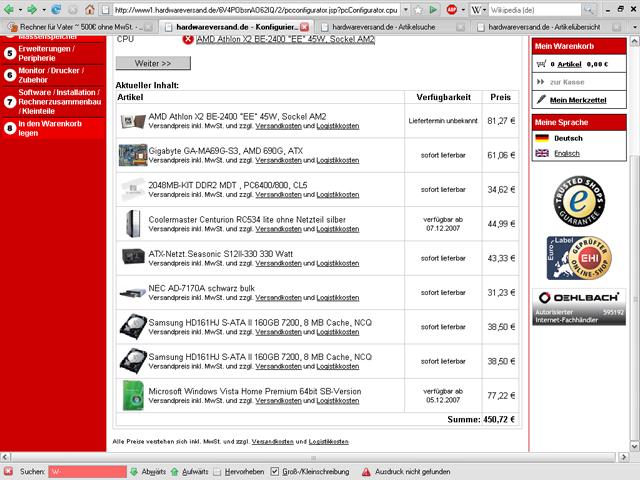Click the red Suchen find text field
This screenshot has width=640, height=480.
click(87, 472)
